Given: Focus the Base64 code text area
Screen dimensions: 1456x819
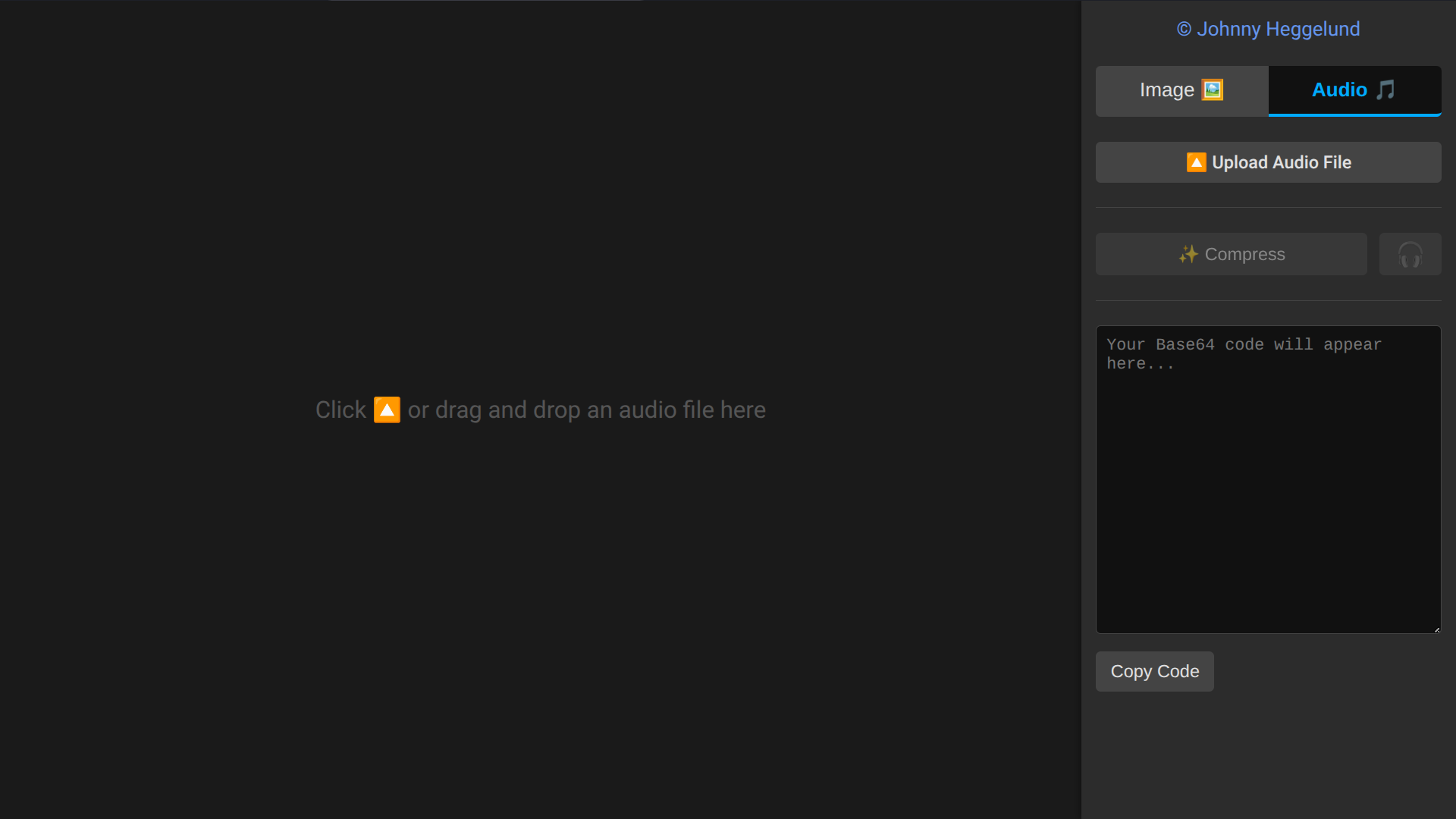Looking at the screenshot, I should [1268, 485].
